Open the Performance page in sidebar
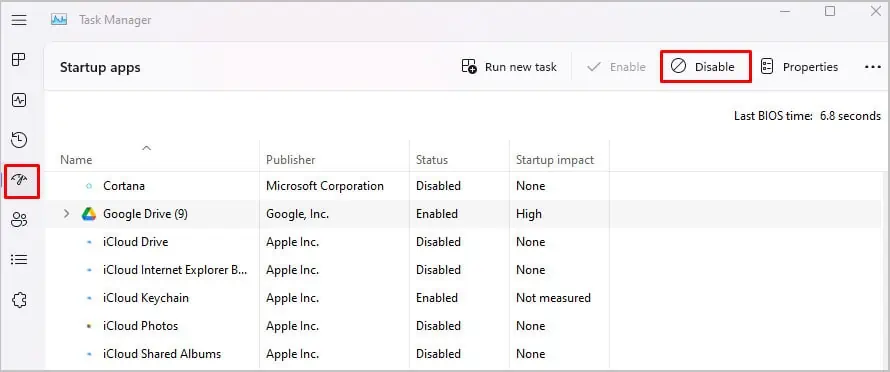 coord(19,101)
